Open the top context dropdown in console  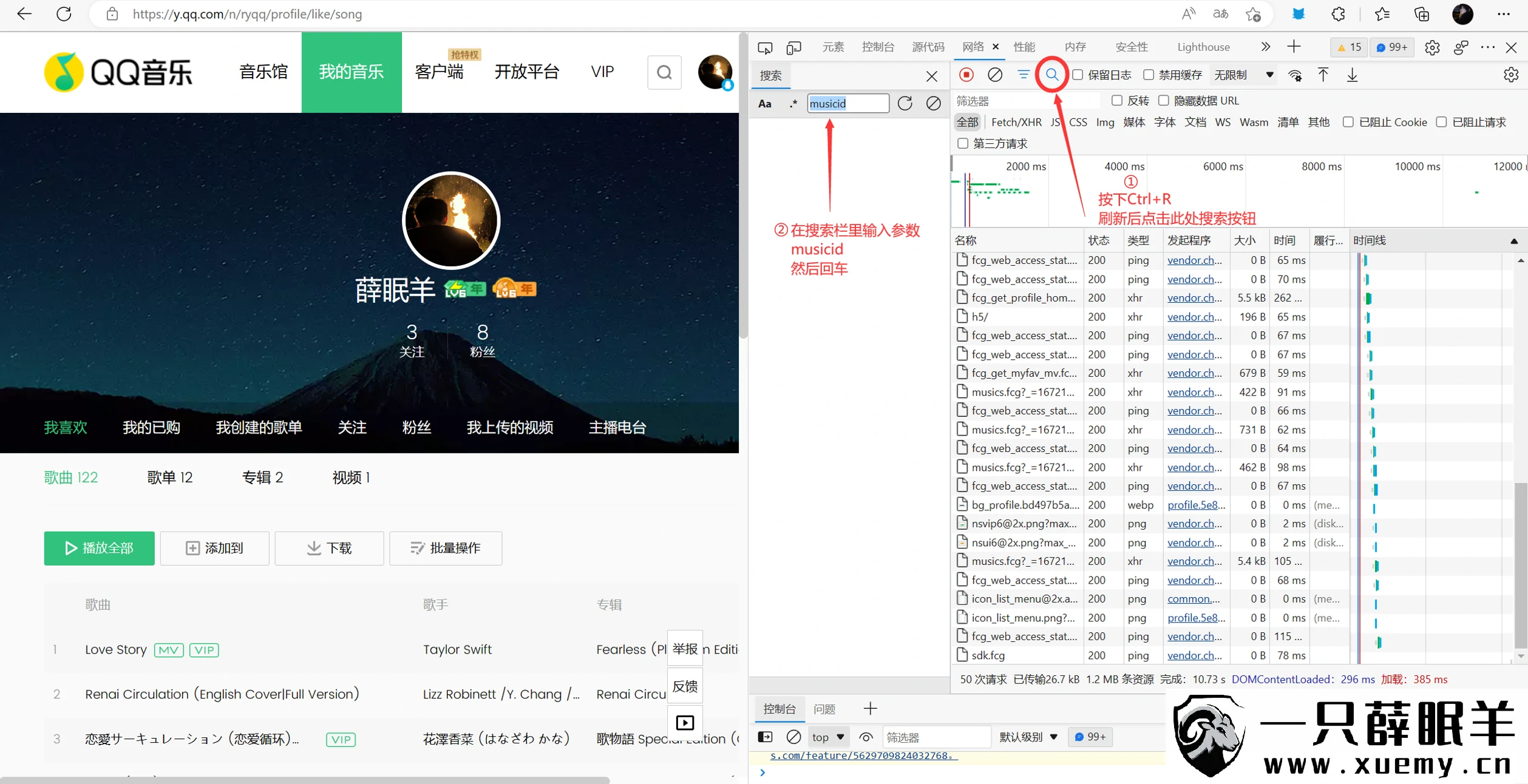click(x=828, y=737)
